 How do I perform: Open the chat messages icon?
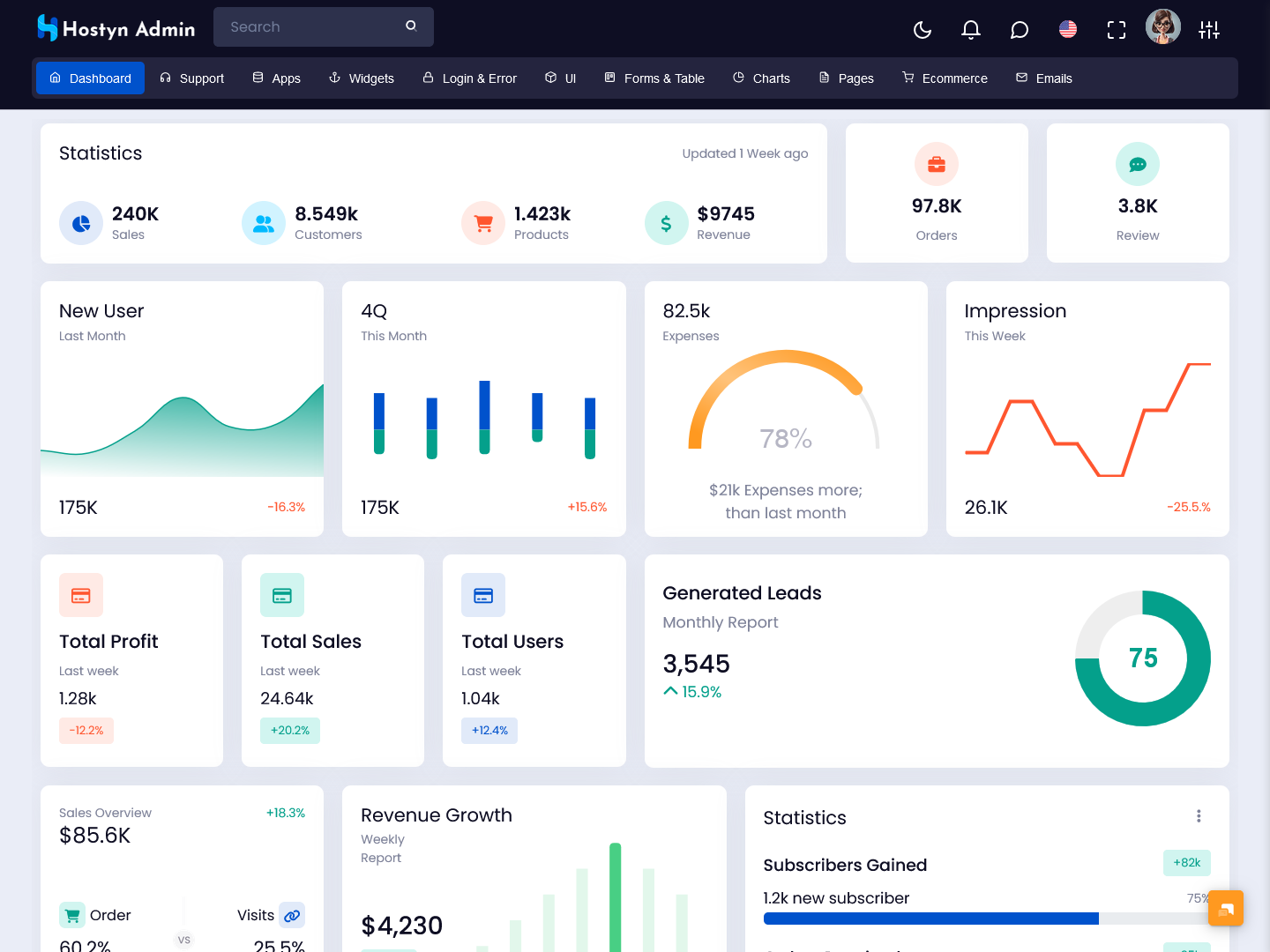pos(1020,30)
